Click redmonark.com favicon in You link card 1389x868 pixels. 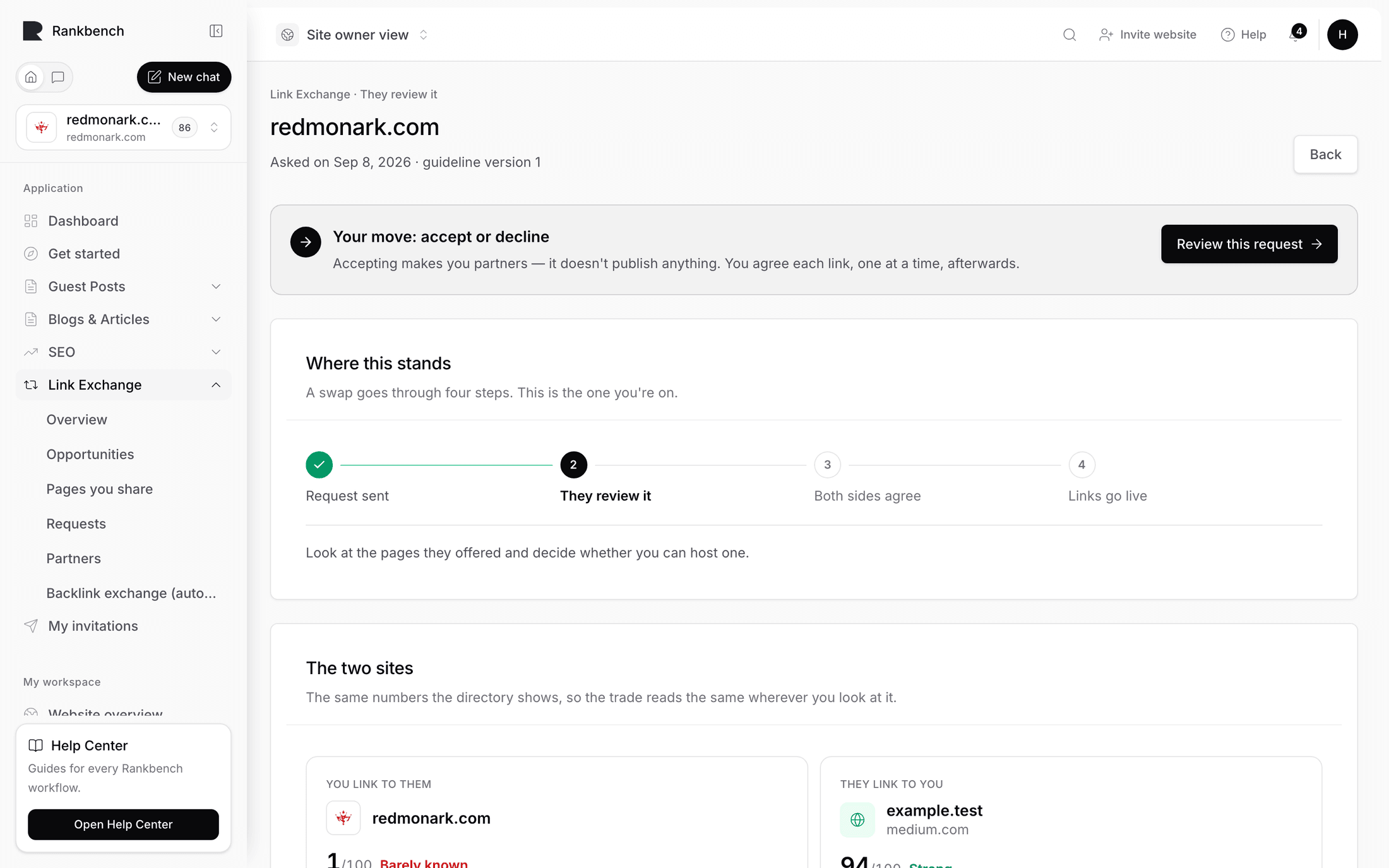point(343,818)
